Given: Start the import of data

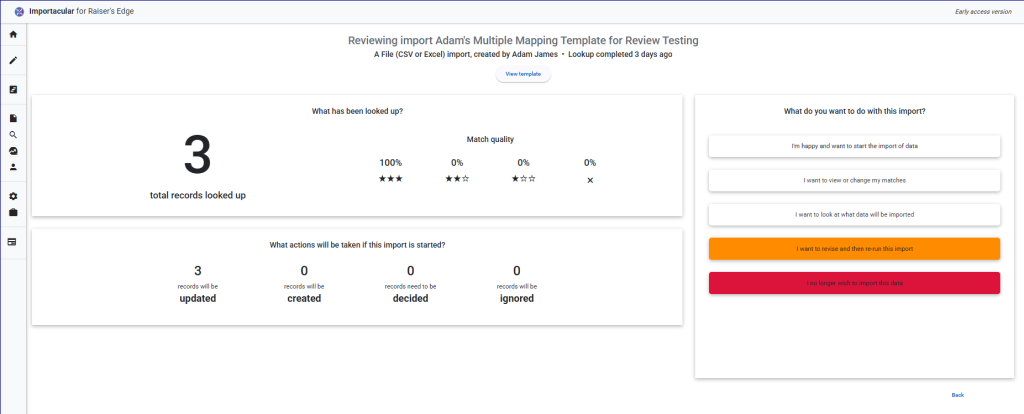Looking at the screenshot, I should point(854,146).
